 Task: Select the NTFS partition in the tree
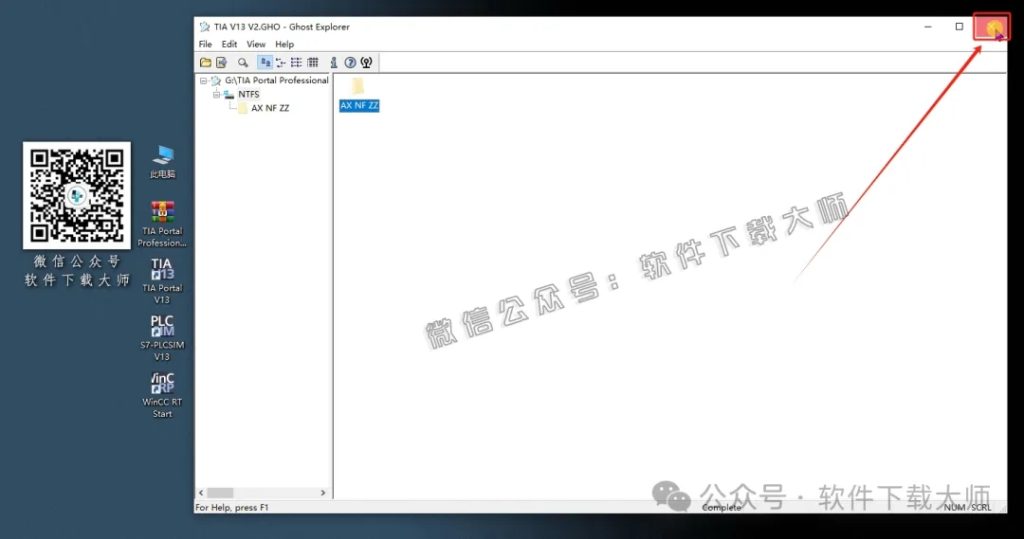[x=249, y=95]
